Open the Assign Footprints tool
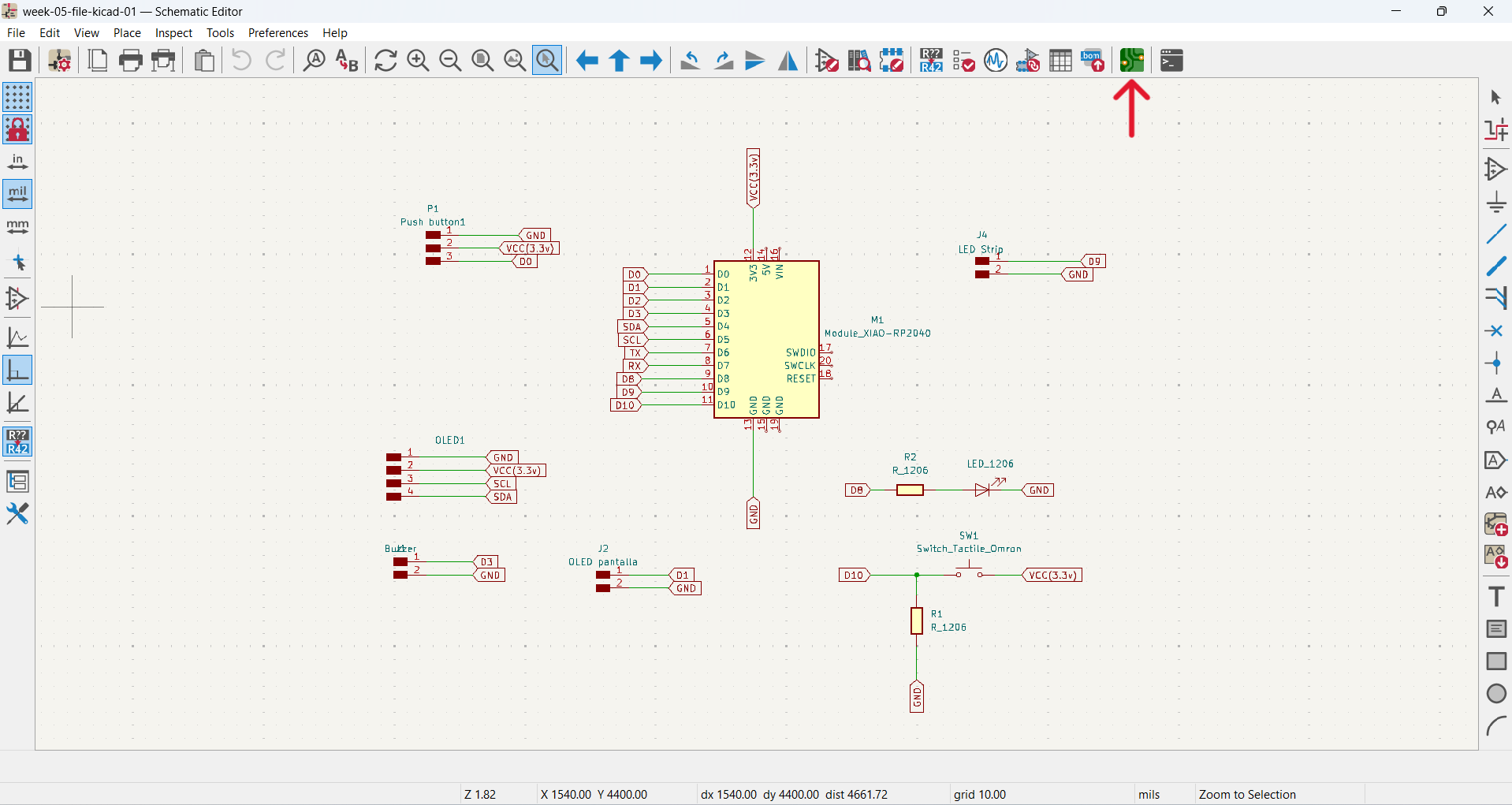Screen dimensions: 1512x805 (1028, 60)
